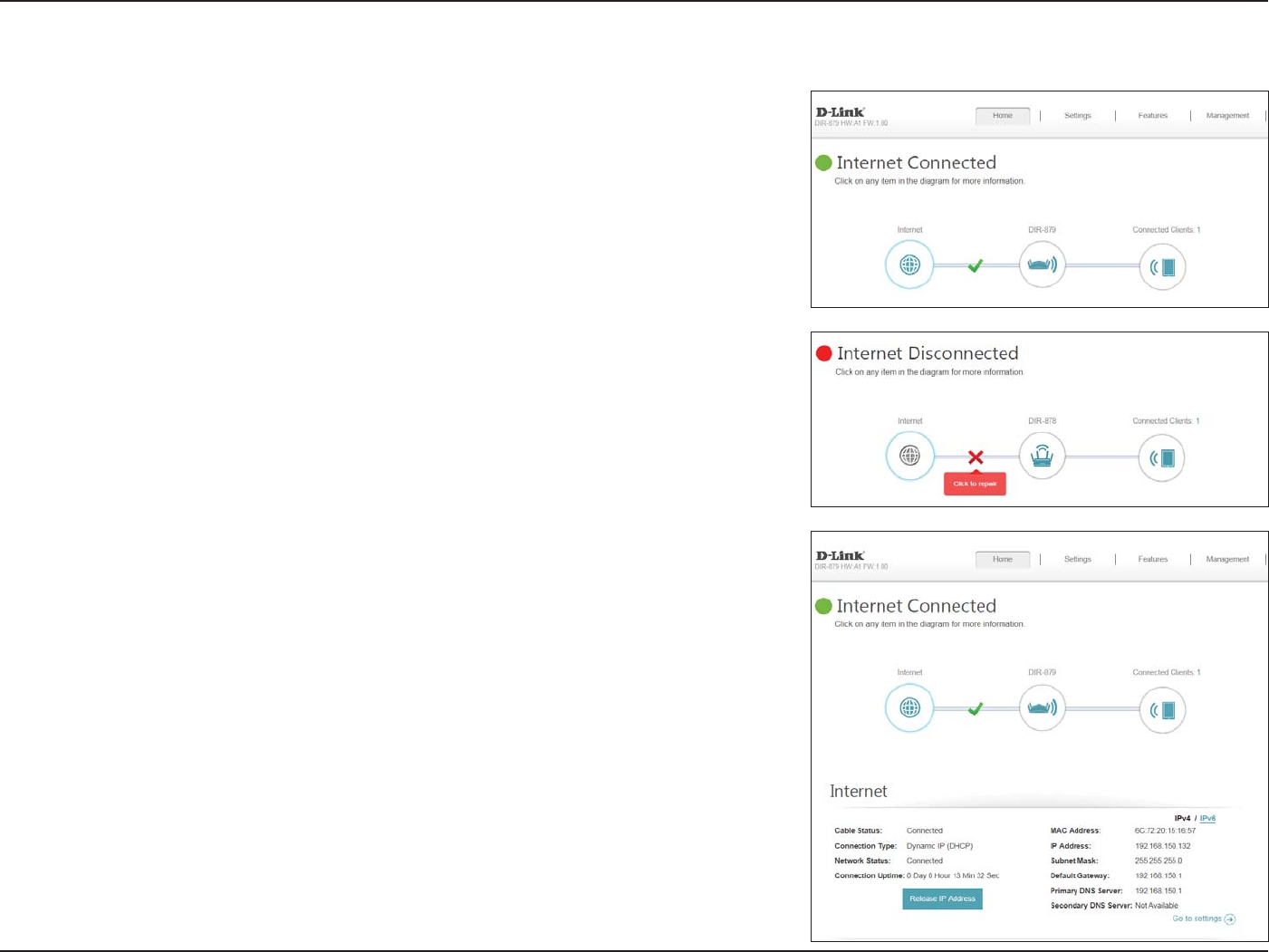Select the DIR-879 router icon in the Internet details panel

point(1043,707)
